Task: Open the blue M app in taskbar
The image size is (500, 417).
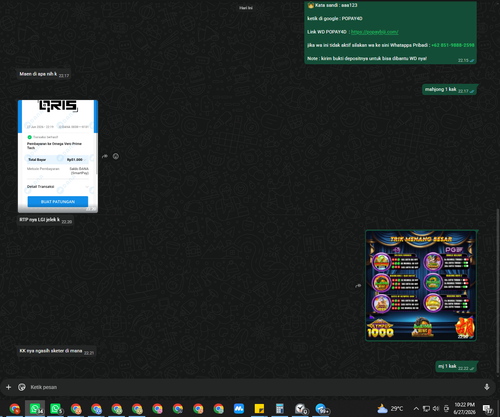Action: click(239, 409)
